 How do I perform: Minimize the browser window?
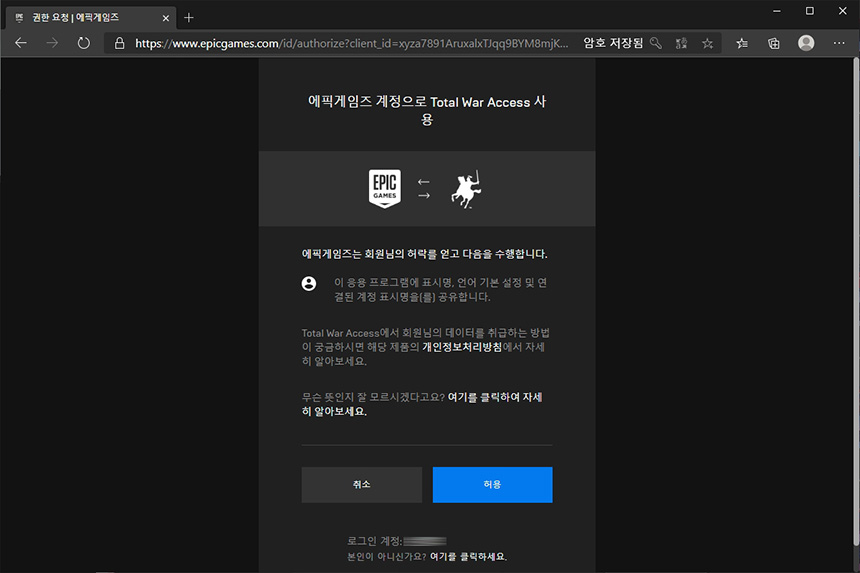coord(777,11)
